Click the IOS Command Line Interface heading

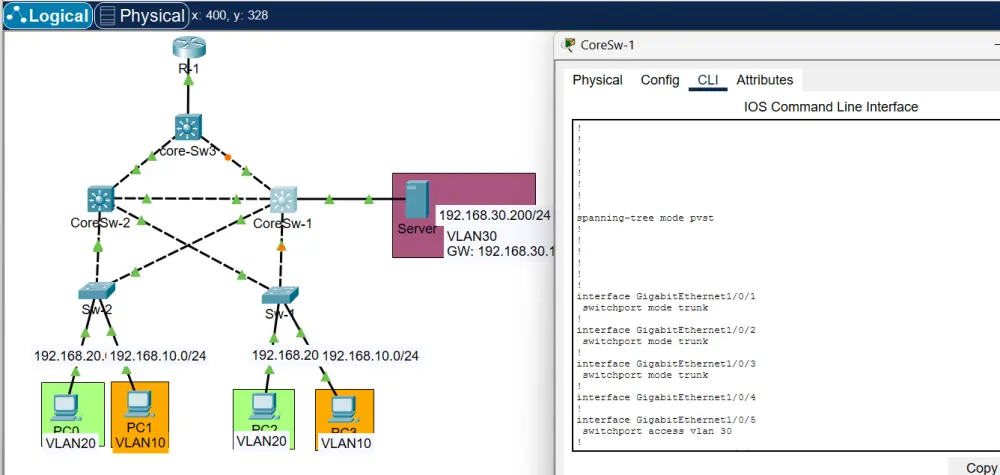tap(831, 107)
